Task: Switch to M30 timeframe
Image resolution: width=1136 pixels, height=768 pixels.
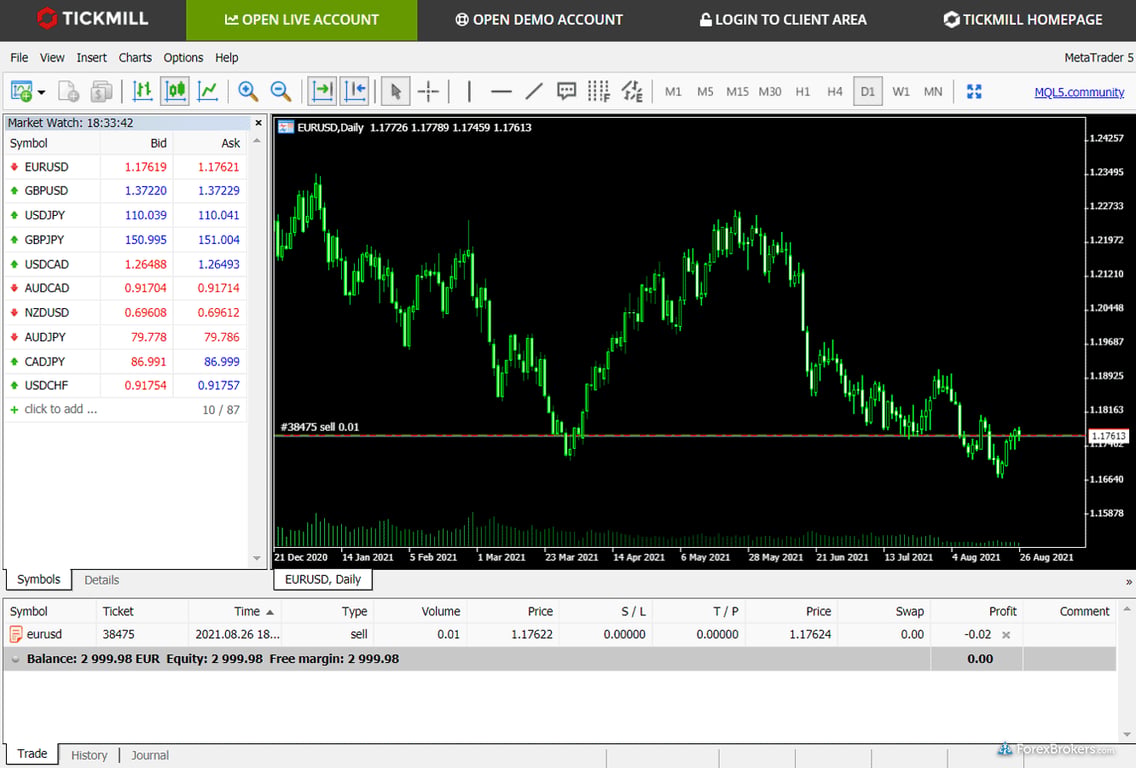Action: [770, 91]
